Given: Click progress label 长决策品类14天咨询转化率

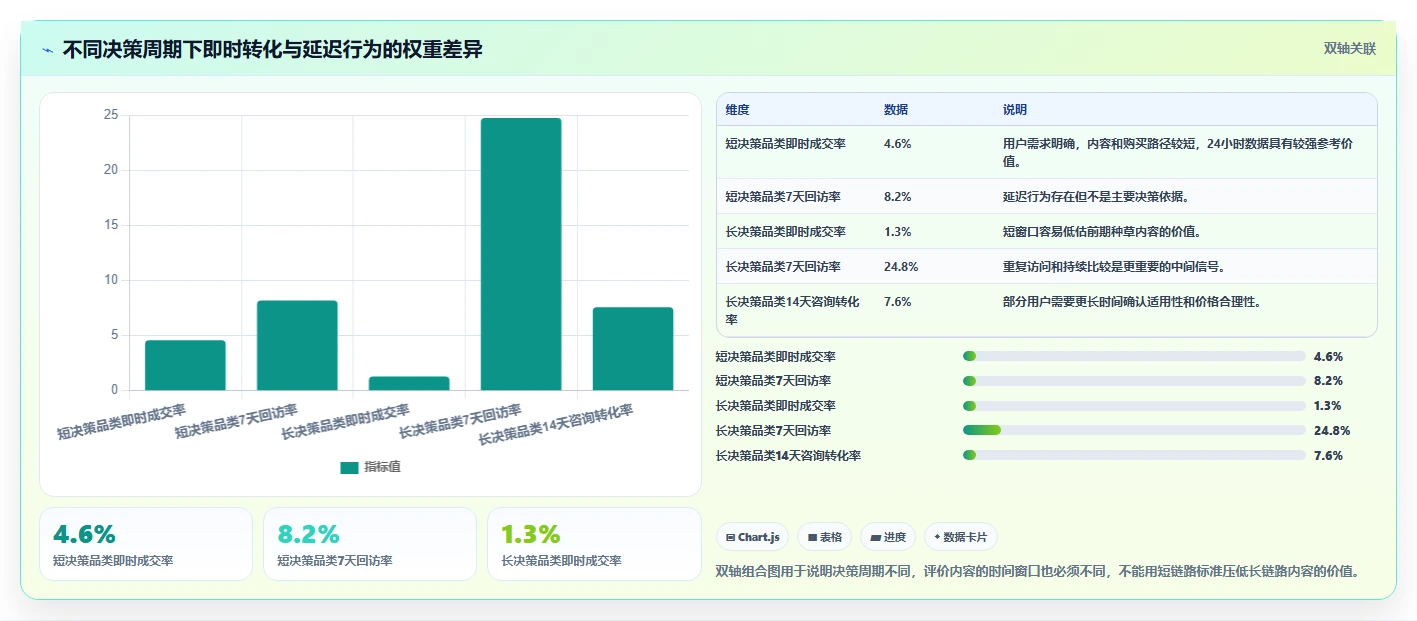Looking at the screenshot, I should tap(789, 456).
